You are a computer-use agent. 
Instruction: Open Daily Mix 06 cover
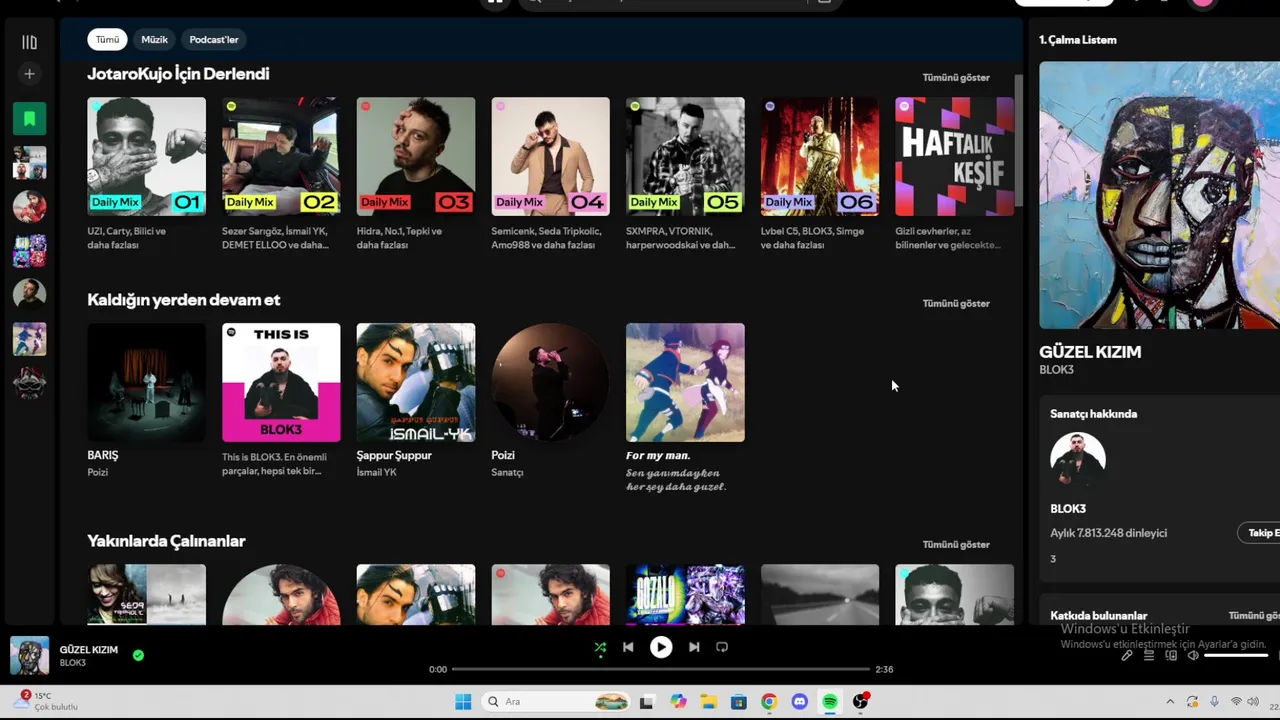tap(820, 156)
